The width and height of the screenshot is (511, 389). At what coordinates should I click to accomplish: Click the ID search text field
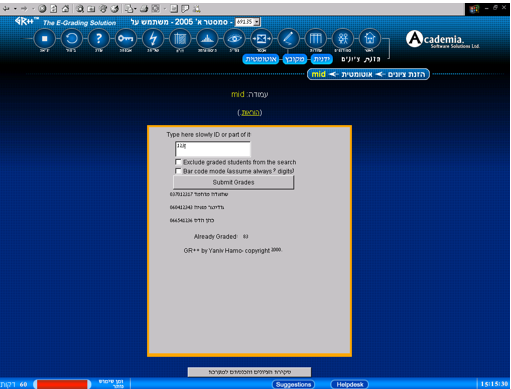pos(213,149)
